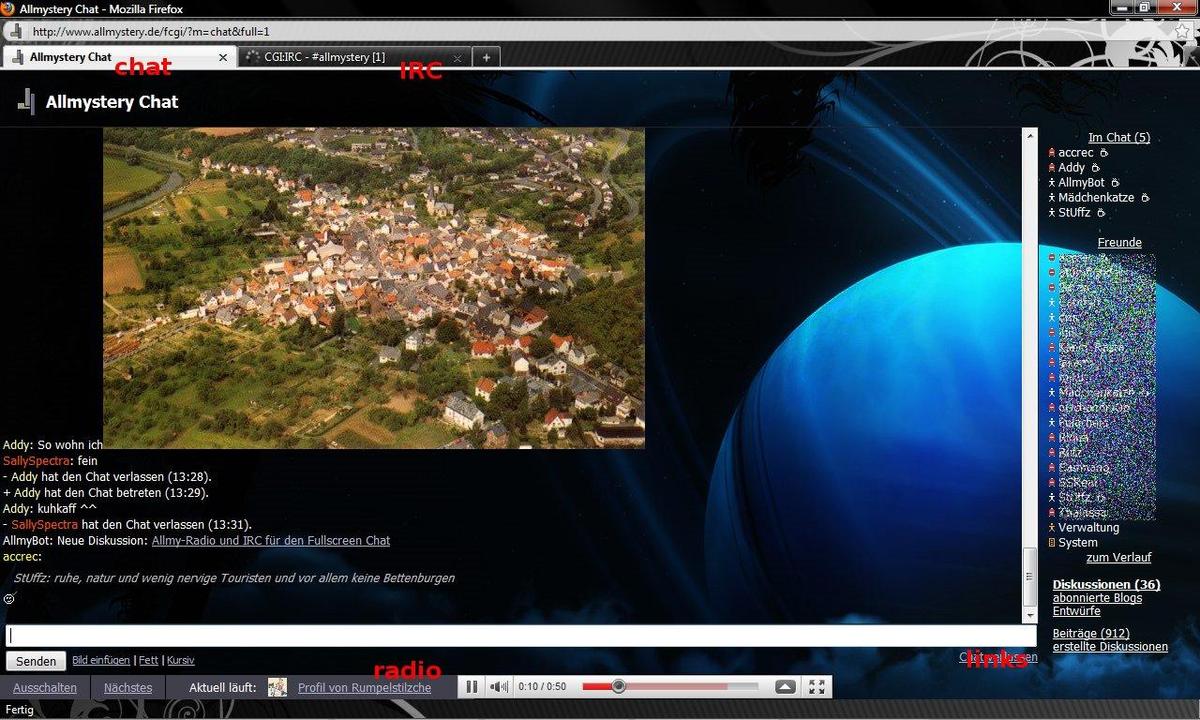Open radio player fullscreen icon
The height and width of the screenshot is (720, 1200).
[x=817, y=687]
